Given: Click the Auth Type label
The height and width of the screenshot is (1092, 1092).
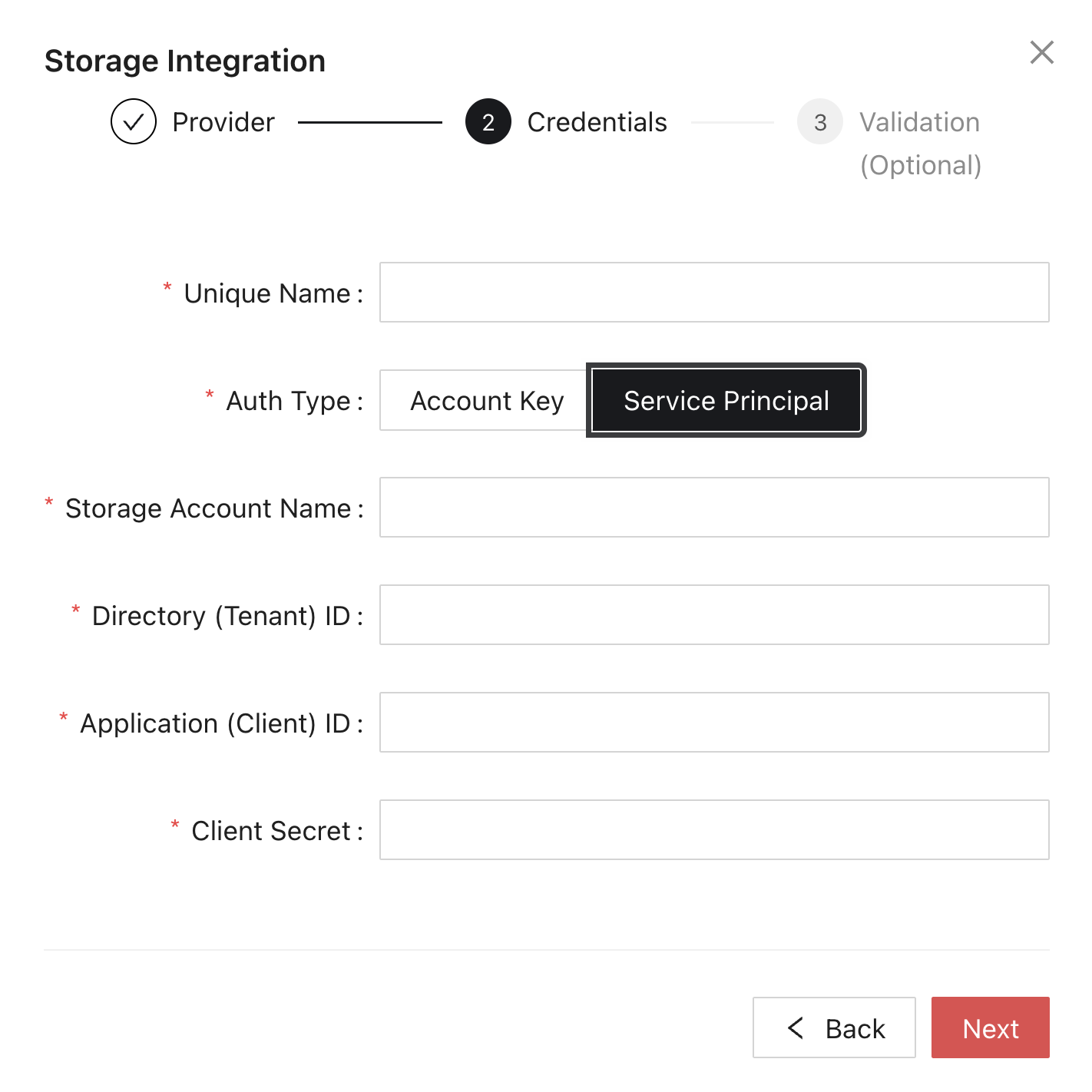Looking at the screenshot, I should (289, 401).
